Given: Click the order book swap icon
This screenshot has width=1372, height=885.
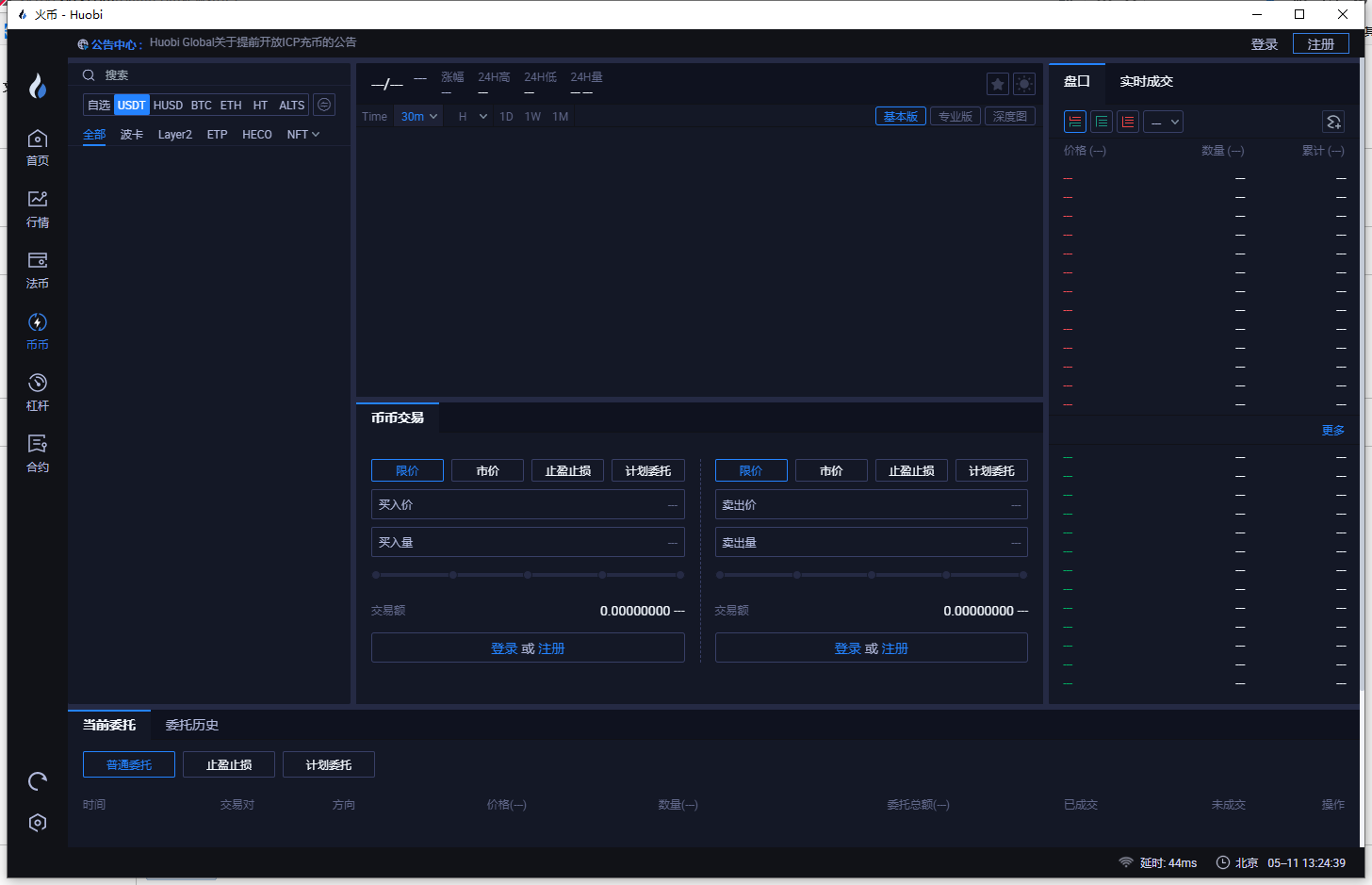Looking at the screenshot, I should [1333, 122].
